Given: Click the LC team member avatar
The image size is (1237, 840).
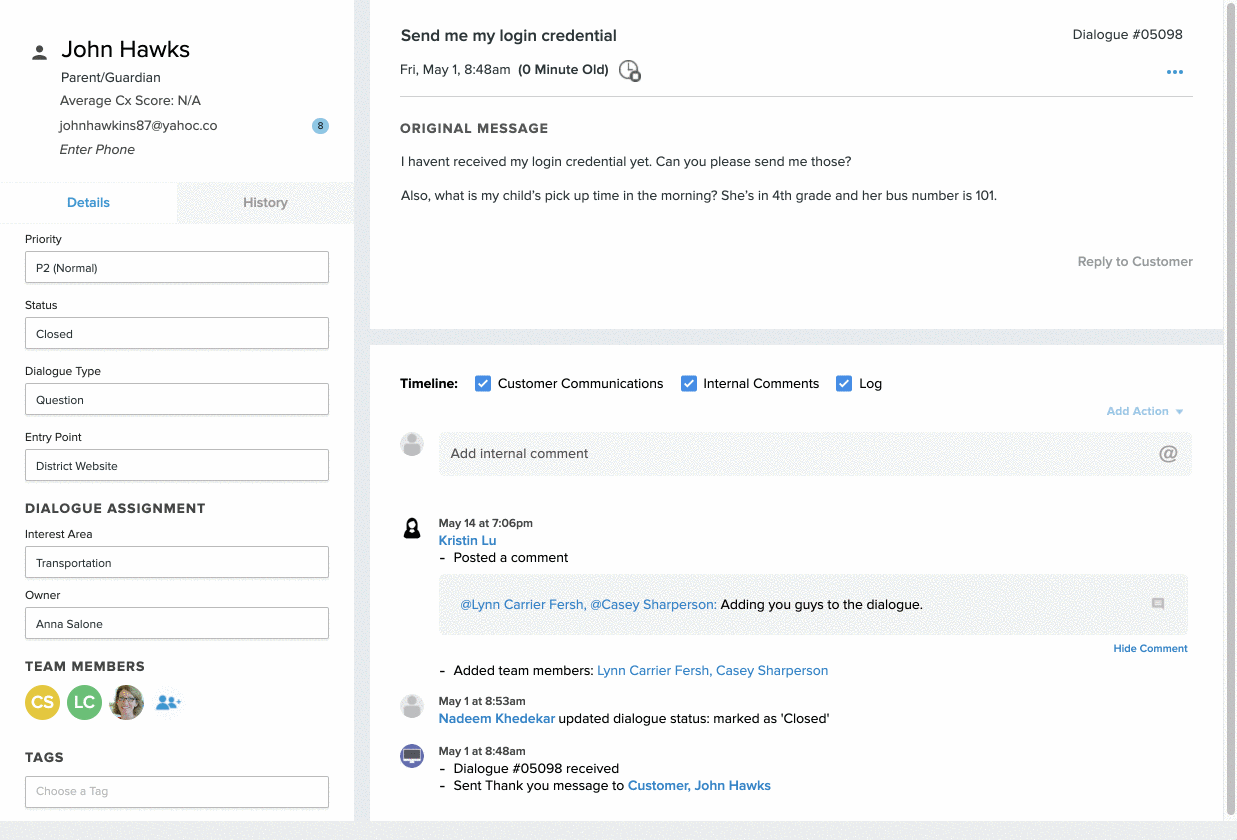Looking at the screenshot, I should (x=84, y=703).
